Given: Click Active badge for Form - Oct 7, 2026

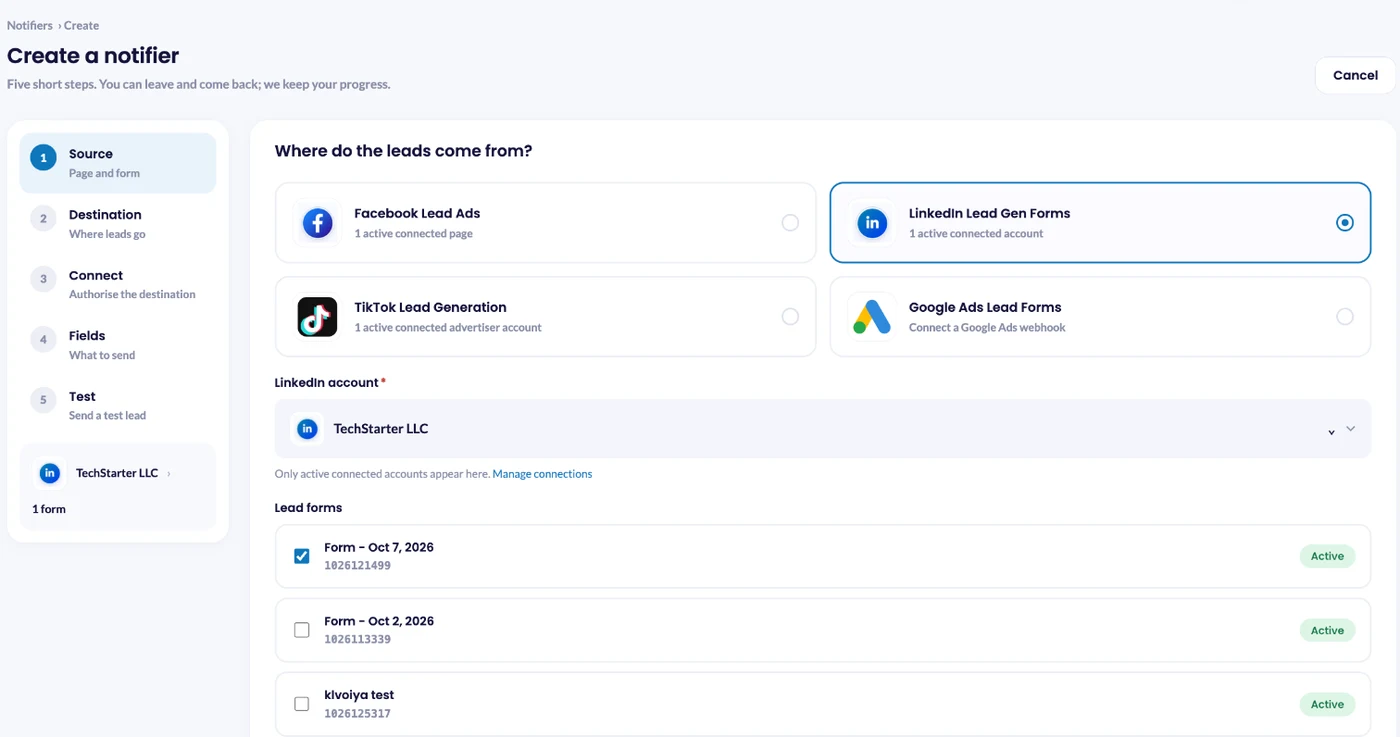Looking at the screenshot, I should pyautogui.click(x=1327, y=556).
